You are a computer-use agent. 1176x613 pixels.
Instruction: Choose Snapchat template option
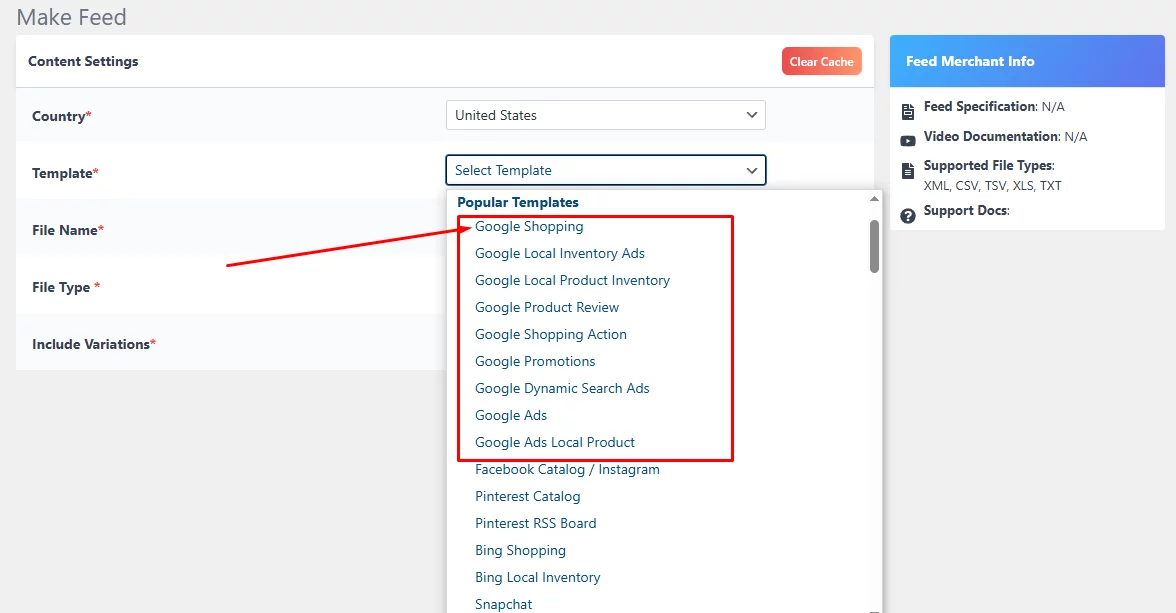point(503,605)
